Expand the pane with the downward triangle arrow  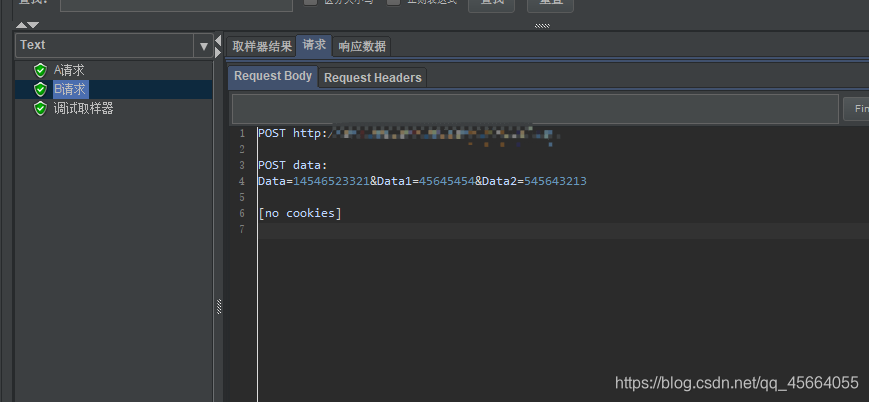(33, 25)
